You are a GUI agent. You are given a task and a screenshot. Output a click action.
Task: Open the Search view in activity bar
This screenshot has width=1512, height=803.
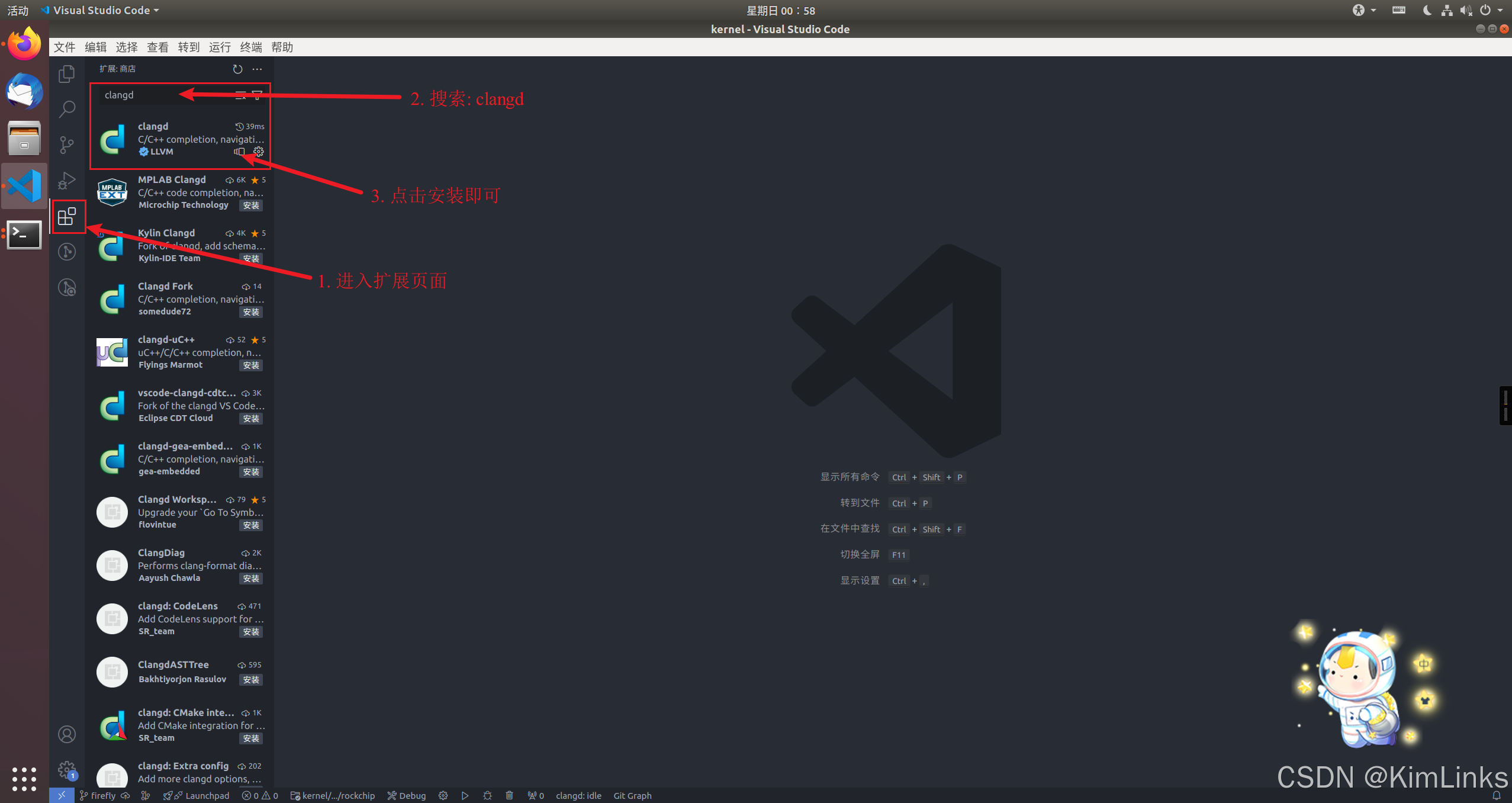(67, 109)
